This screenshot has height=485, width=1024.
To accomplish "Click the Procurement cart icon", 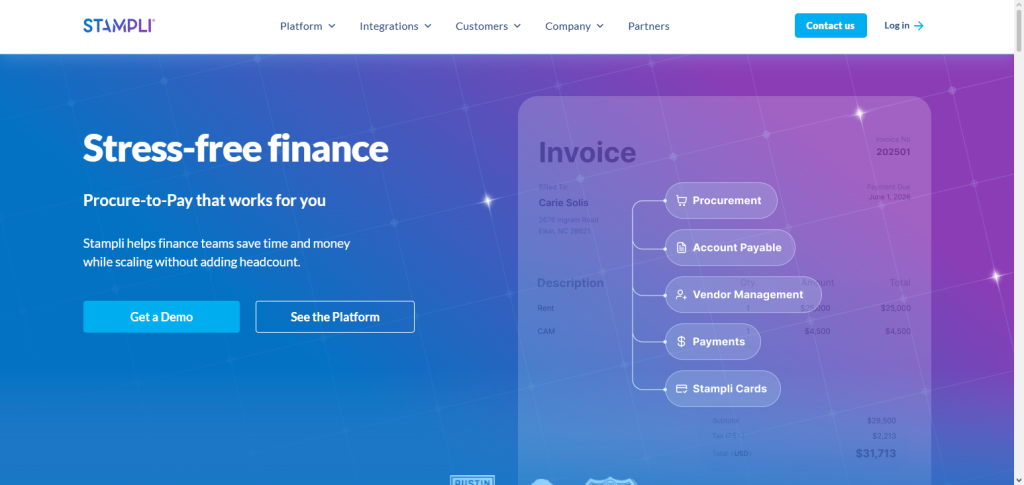I will point(681,201).
